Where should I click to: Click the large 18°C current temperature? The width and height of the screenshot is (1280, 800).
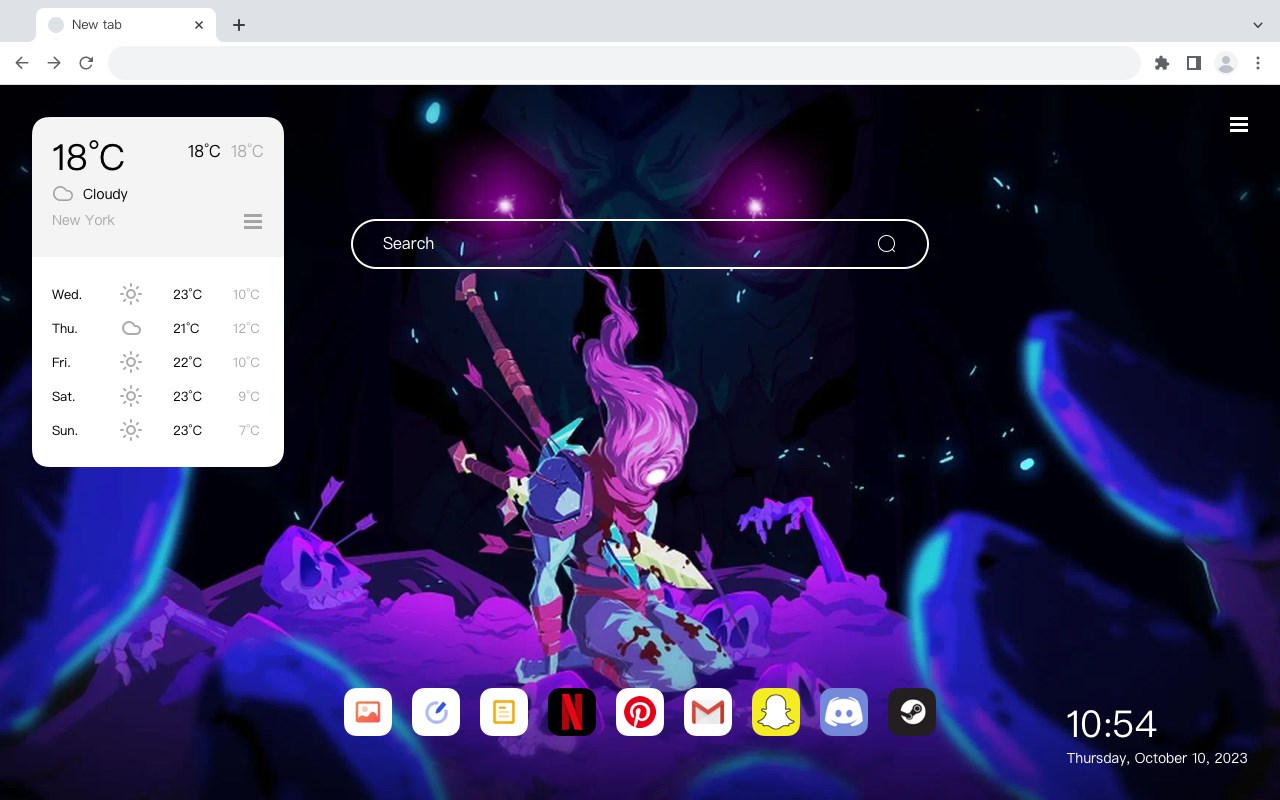coord(88,157)
